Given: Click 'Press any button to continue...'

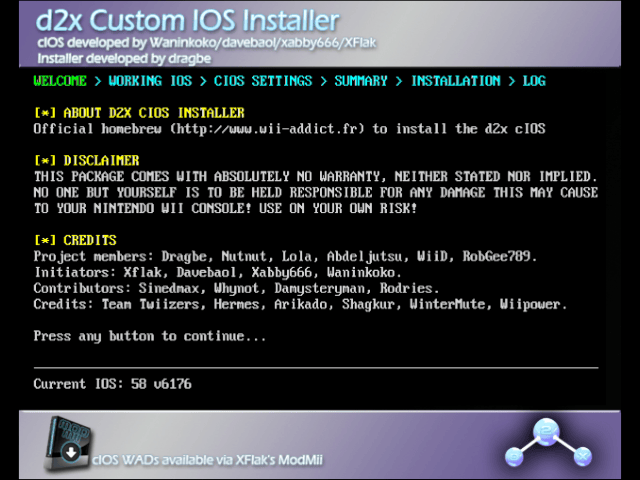Looking at the screenshot, I should (x=150, y=337).
